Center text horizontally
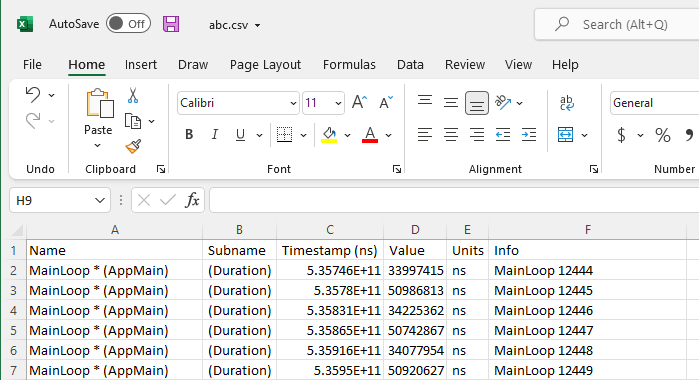Screen dimensions: 699x380 pyautogui.click(x=451, y=134)
